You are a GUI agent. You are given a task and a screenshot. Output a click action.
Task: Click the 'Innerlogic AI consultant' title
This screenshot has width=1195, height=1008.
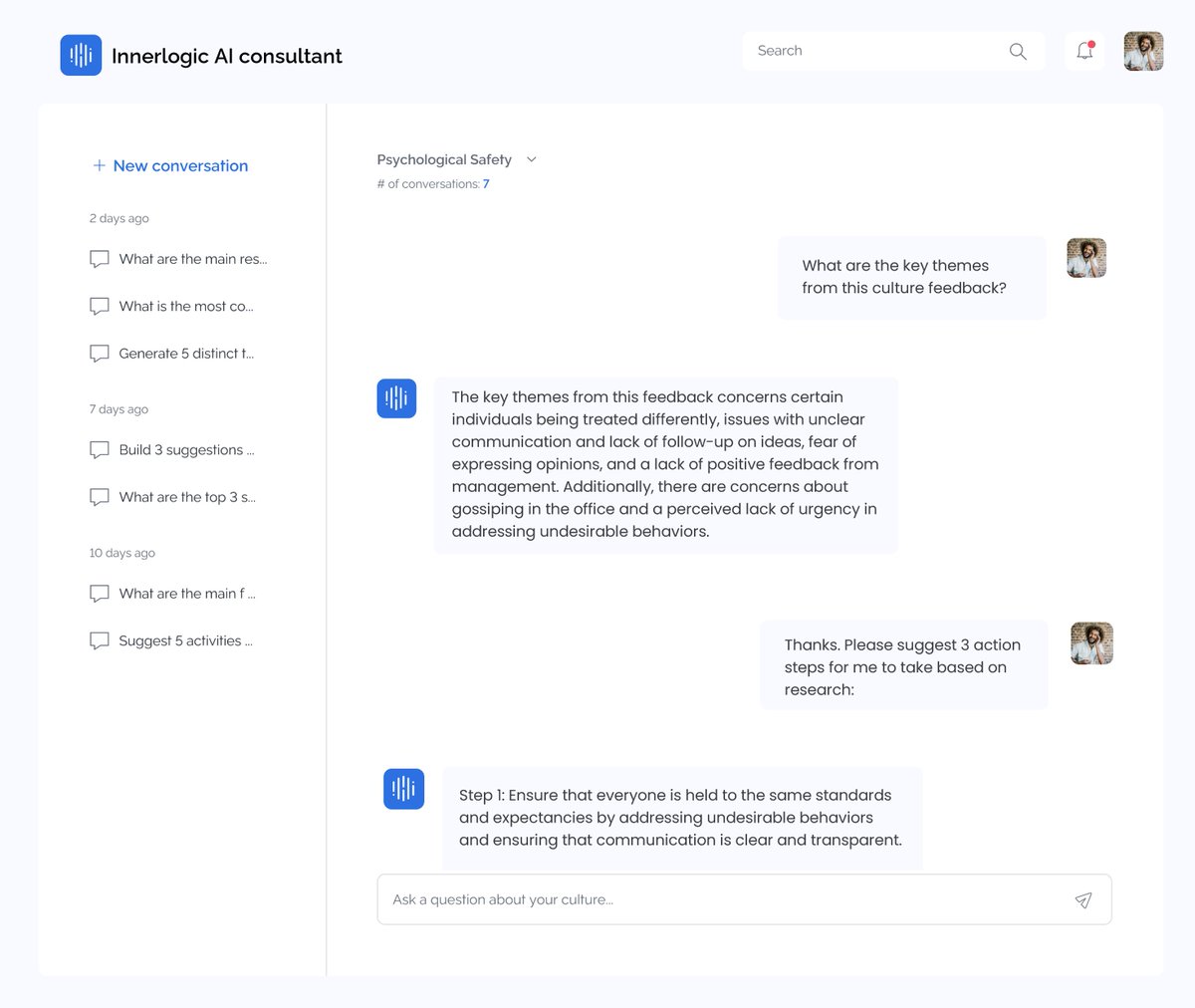[227, 57]
